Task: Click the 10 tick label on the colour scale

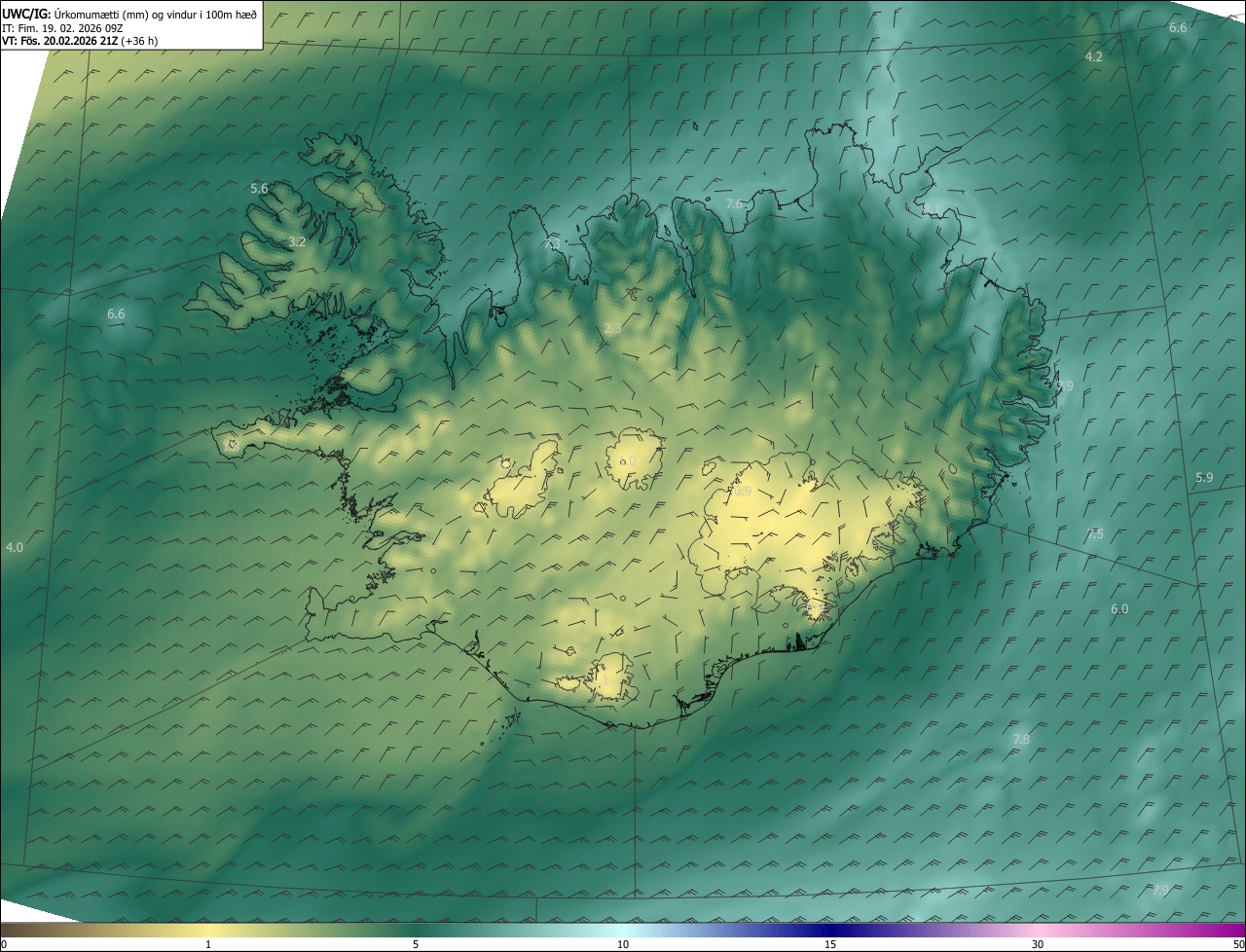Action: tap(623, 944)
